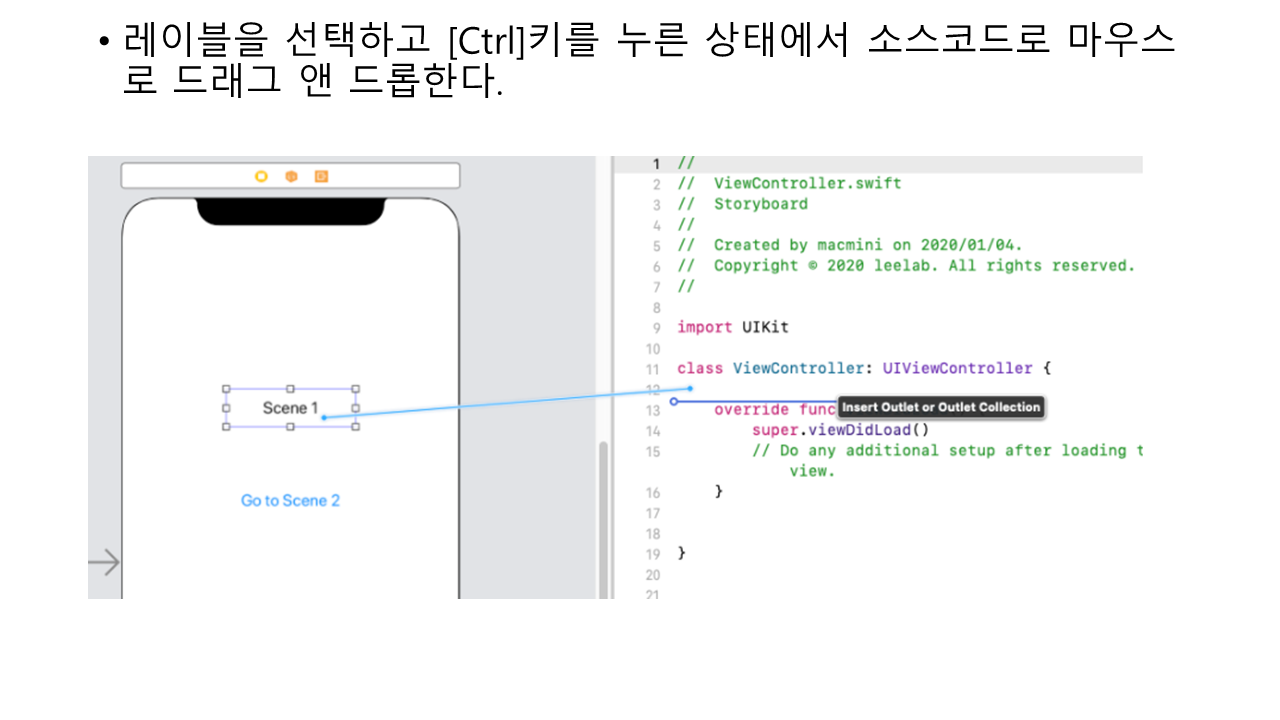Click the left-middle resize handle of Scene 1 label
This screenshot has height=720, width=1280.
[x=226, y=408]
